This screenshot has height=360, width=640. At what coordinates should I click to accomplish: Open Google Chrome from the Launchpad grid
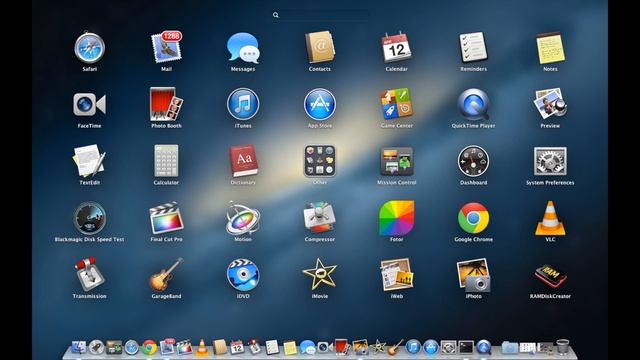pos(473,218)
